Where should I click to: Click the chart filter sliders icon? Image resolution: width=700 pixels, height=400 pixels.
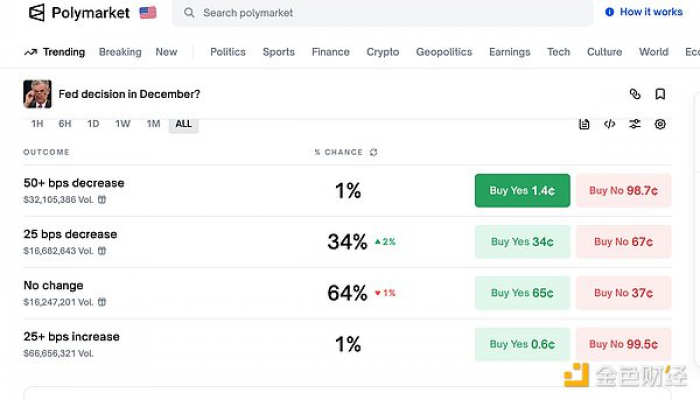[x=635, y=124]
